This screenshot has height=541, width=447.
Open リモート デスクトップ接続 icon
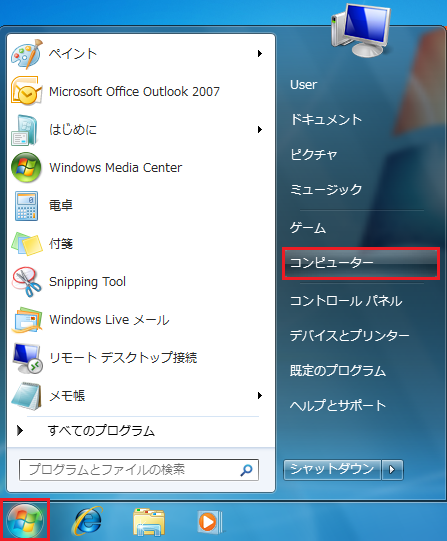[27, 358]
